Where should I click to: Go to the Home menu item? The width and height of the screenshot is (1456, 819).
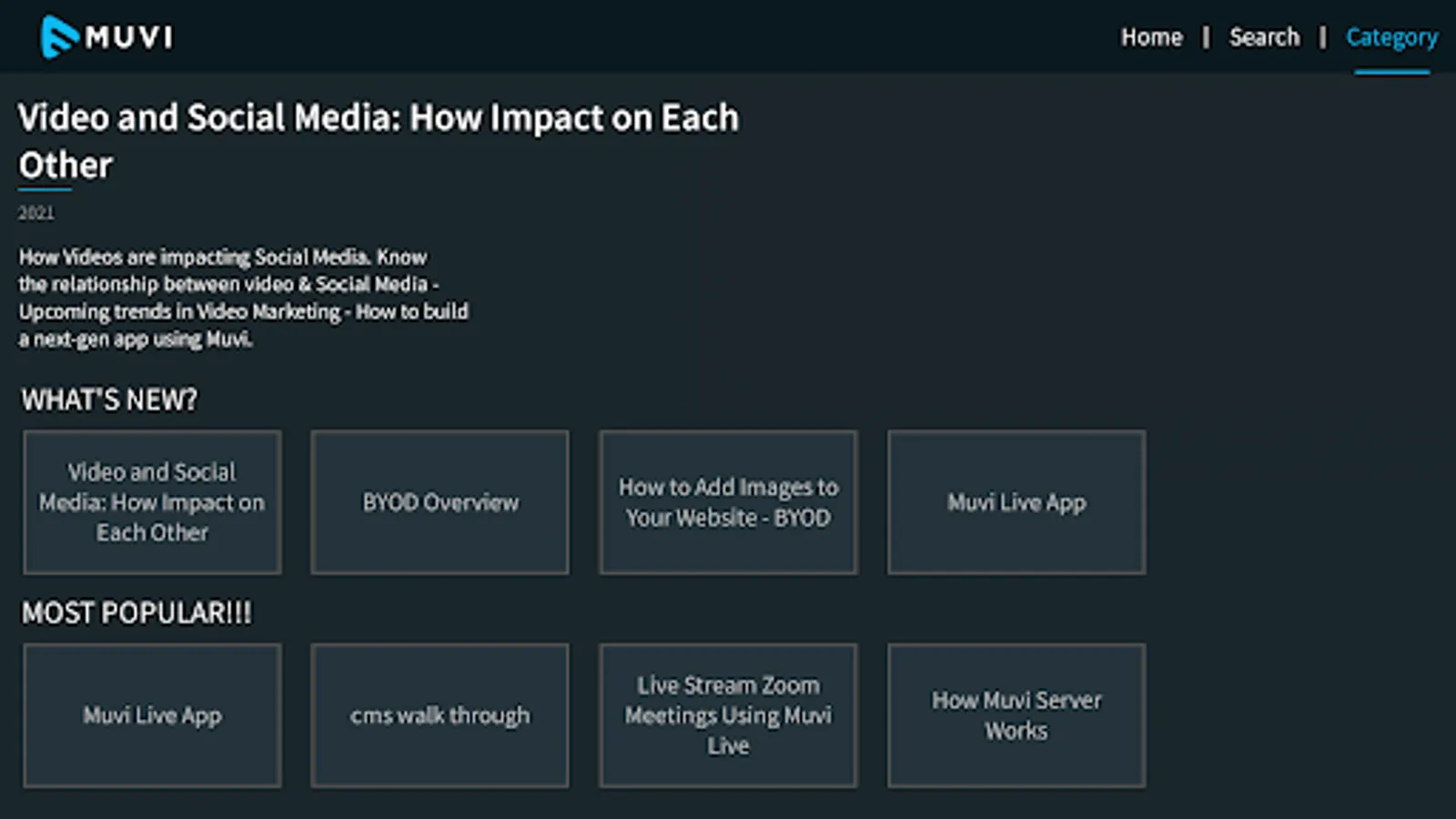(1151, 37)
